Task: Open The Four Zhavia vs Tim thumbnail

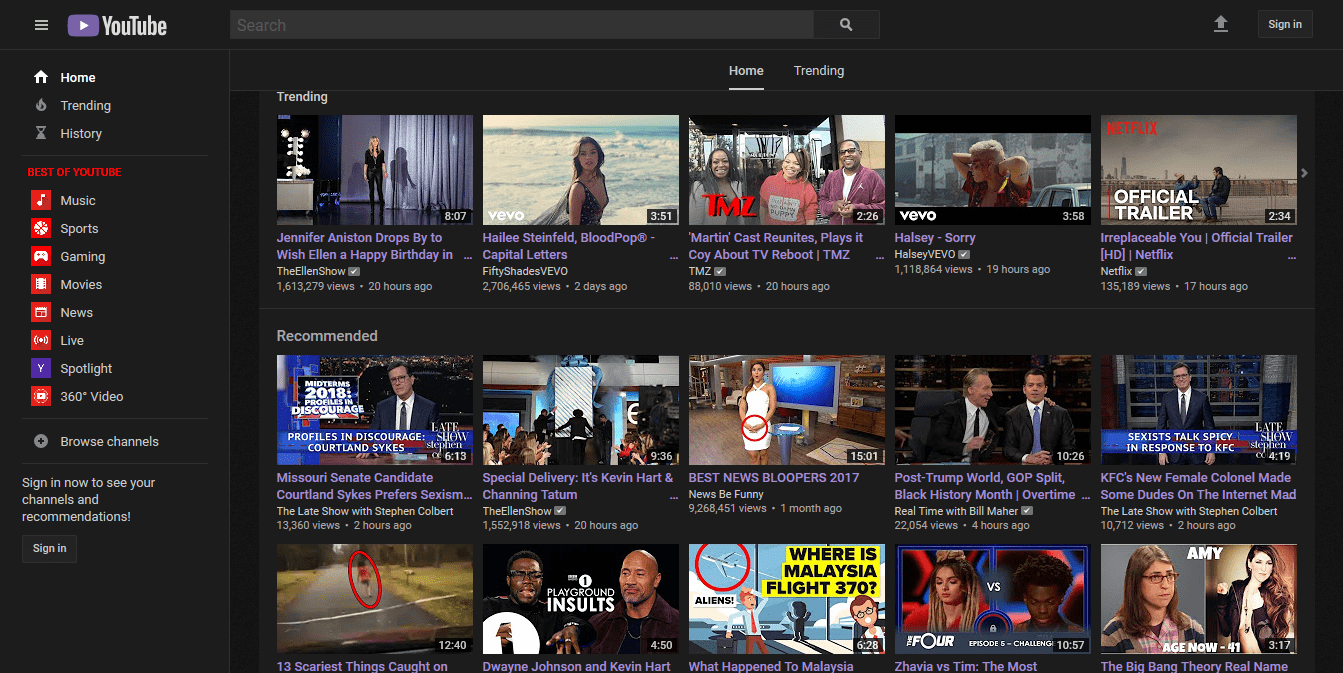Action: click(x=993, y=599)
